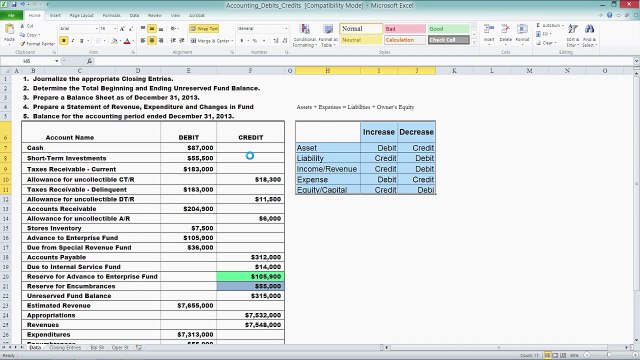Select cell with Cash debit $87,000
The image size is (640, 360).
(189, 148)
